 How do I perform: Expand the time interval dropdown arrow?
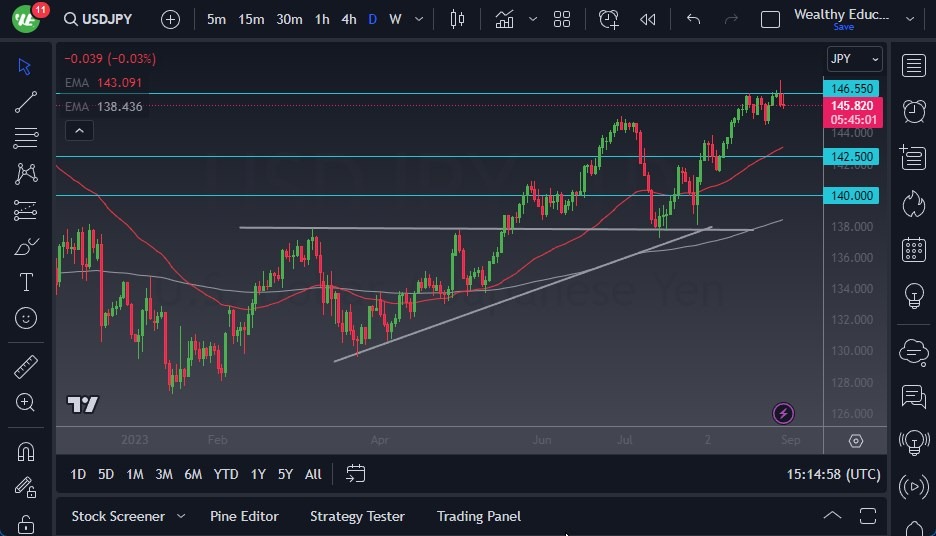(418, 19)
